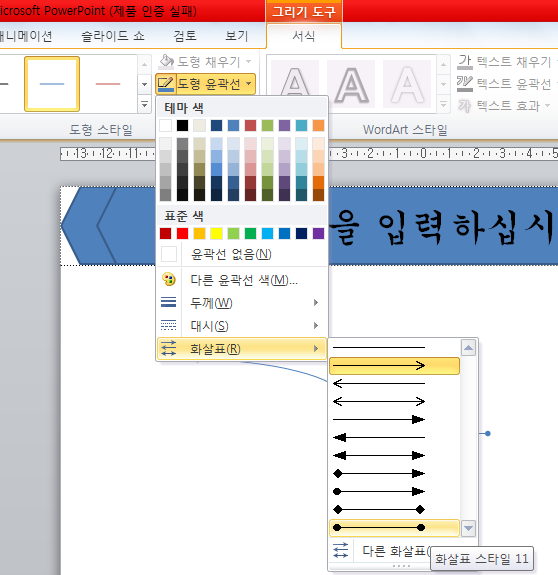Select the open double-headed arrow style
Image resolution: width=558 pixels, height=575 pixels.
[394, 402]
